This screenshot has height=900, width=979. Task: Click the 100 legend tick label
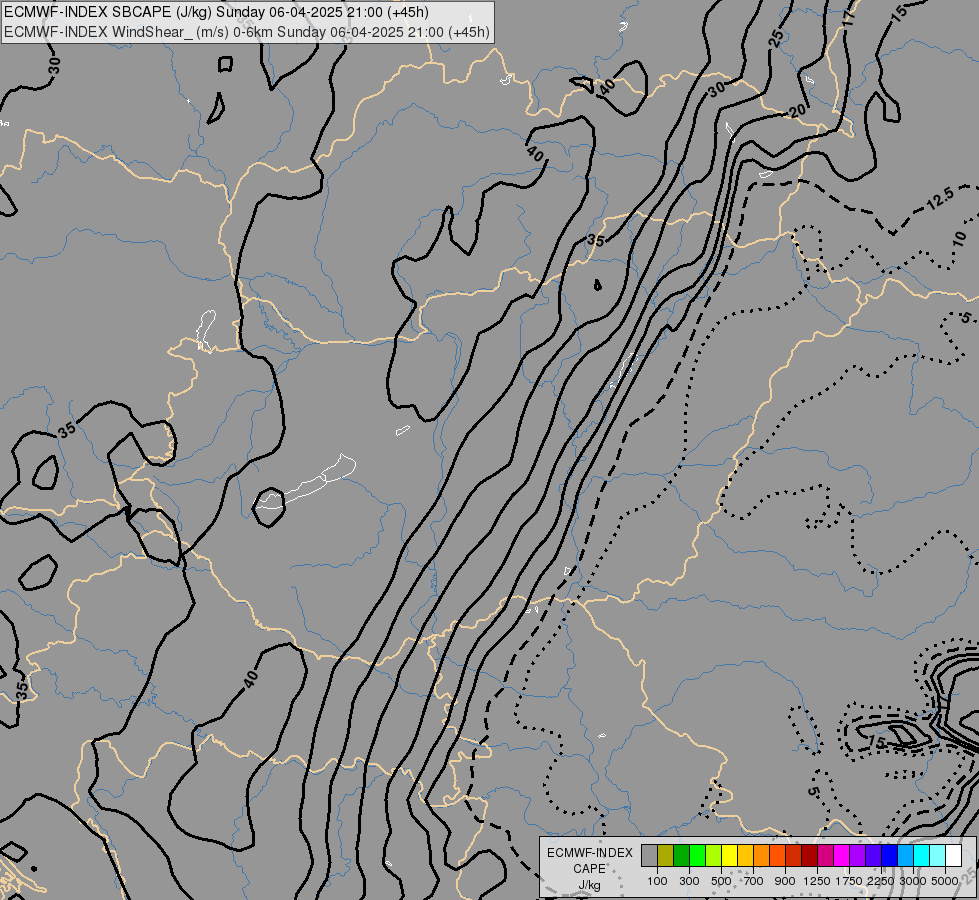tap(657, 881)
